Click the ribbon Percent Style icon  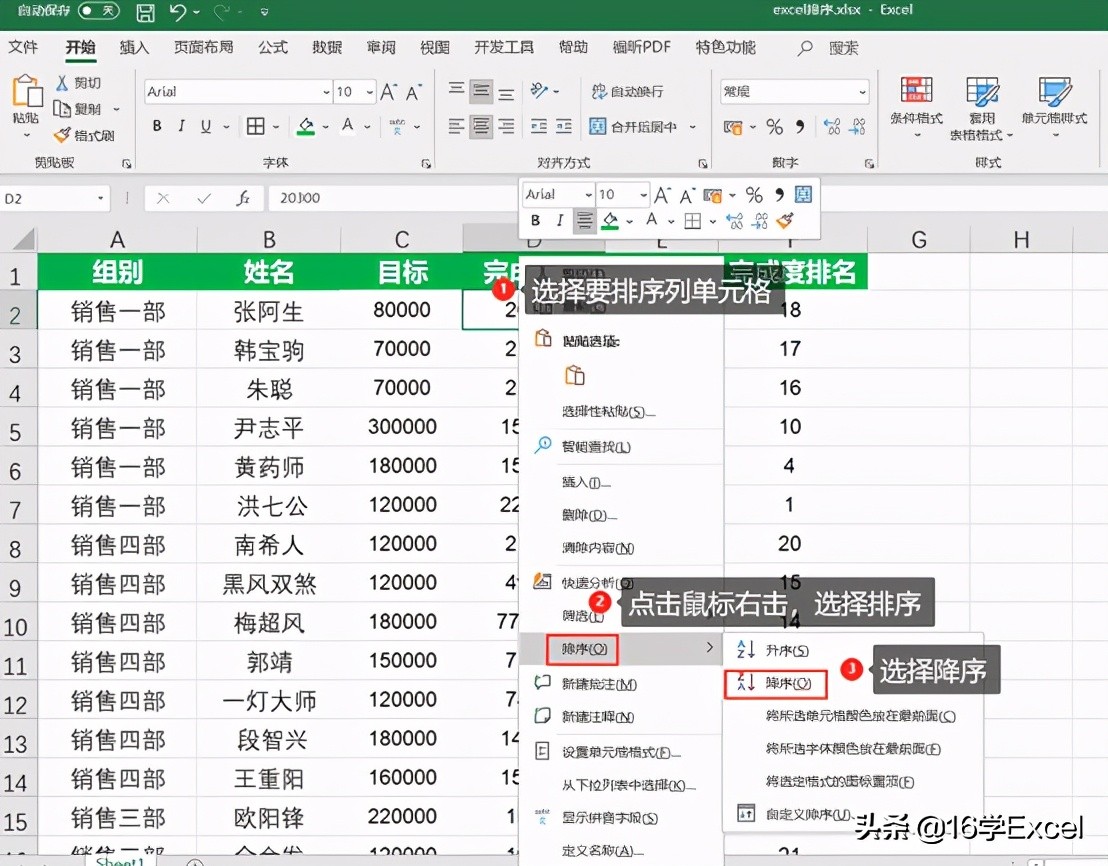774,127
